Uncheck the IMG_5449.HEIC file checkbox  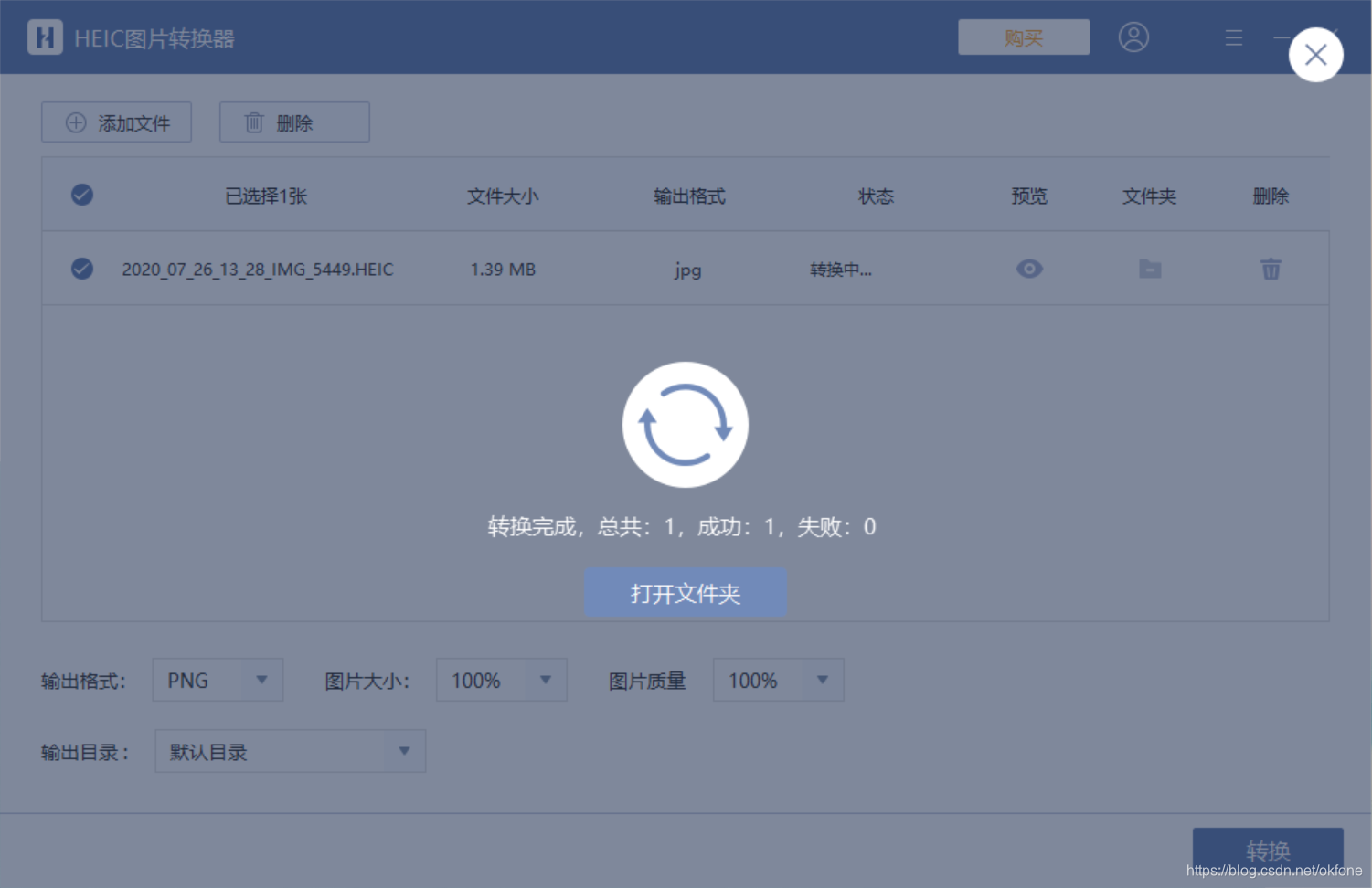coord(82,269)
